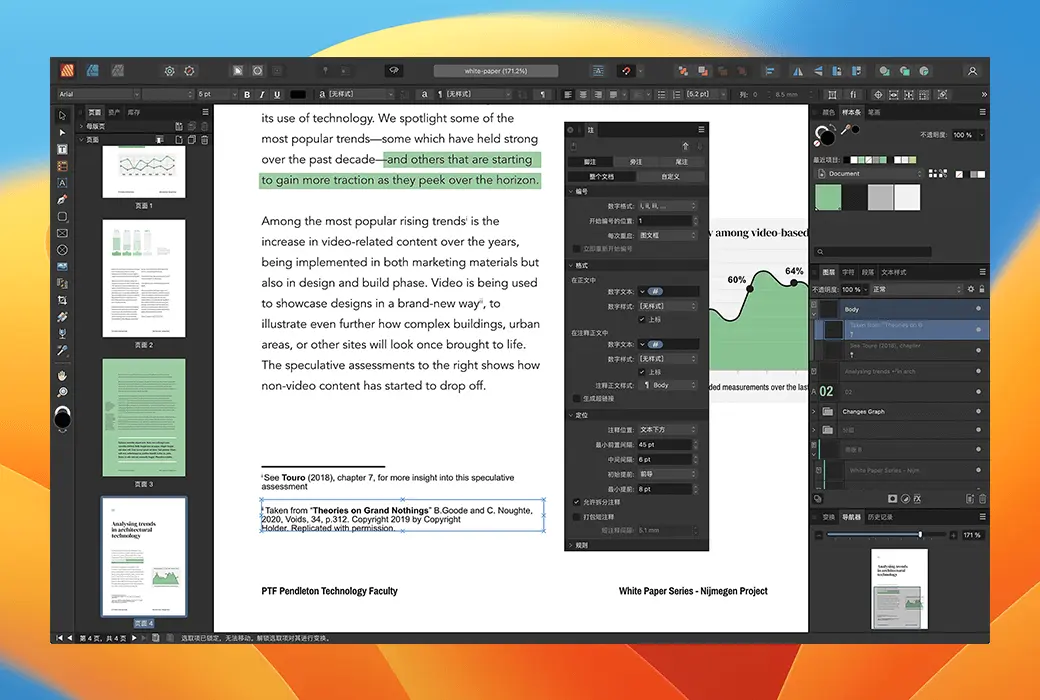Open the Document palette dropdown in swatches panel
This screenshot has width=1040, height=700.
click(869, 174)
